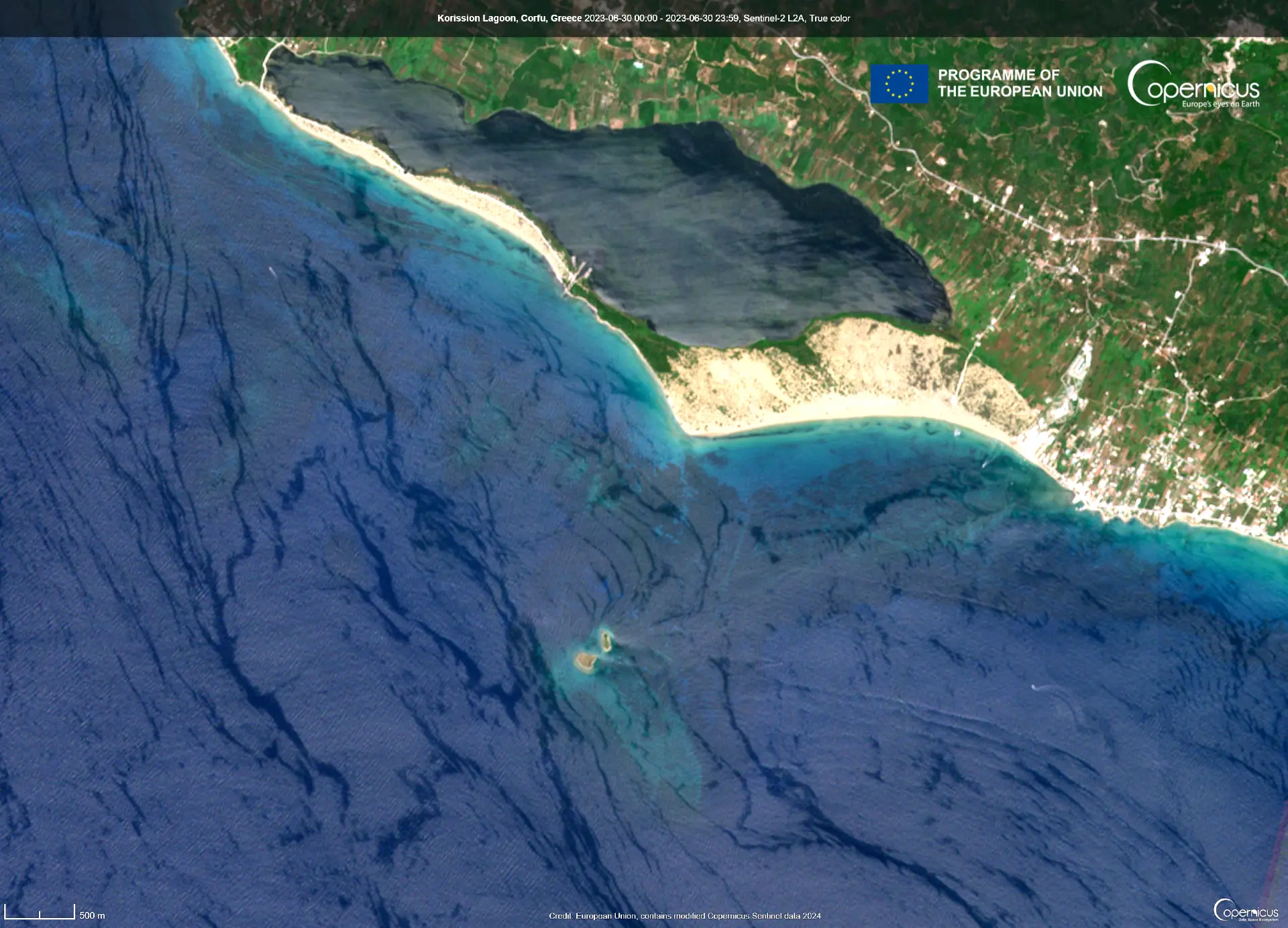Image resolution: width=1288 pixels, height=928 pixels.
Task: Click the European Union flag logo
Action: pyautogui.click(x=899, y=84)
